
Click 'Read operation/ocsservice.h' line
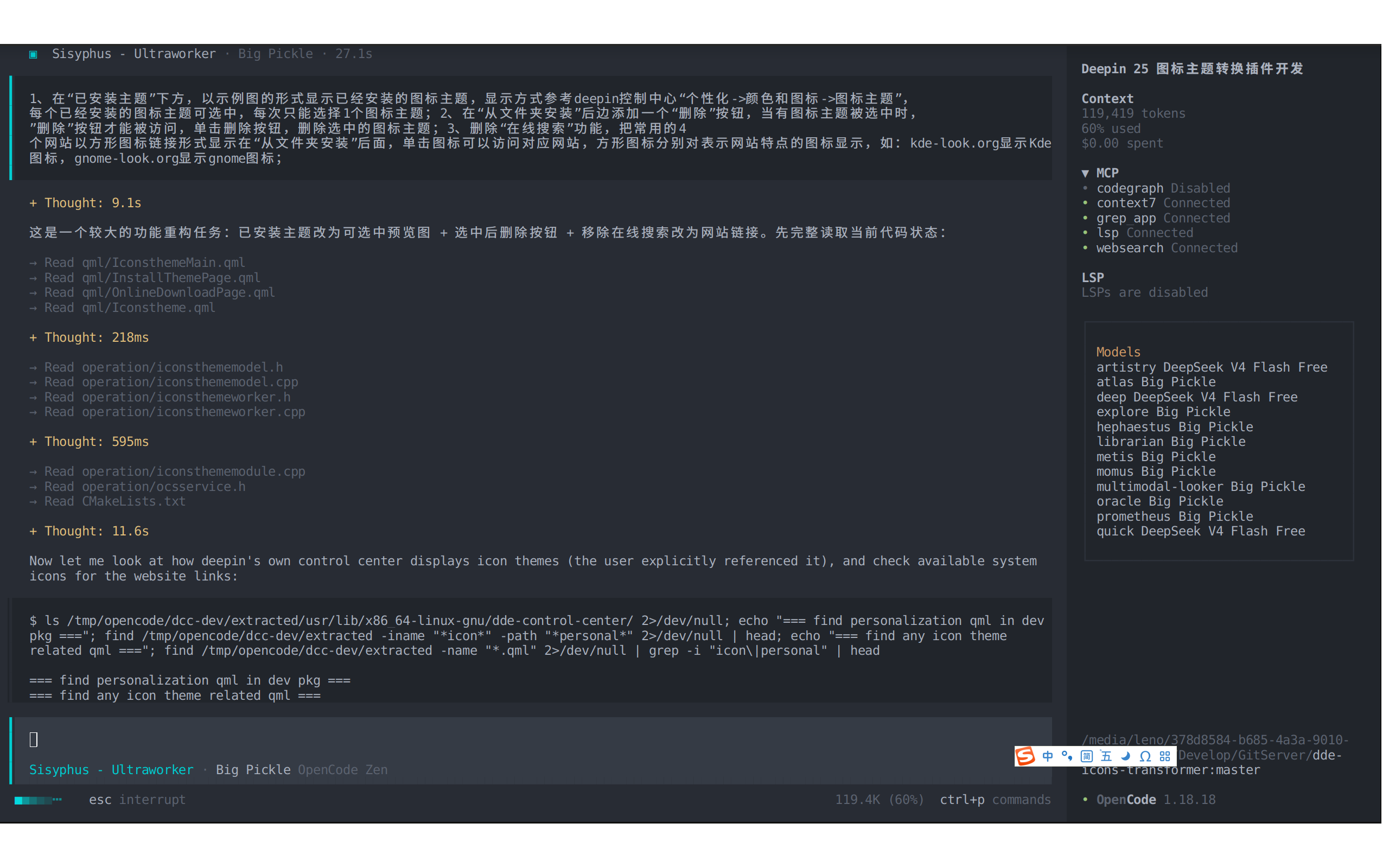click(137, 486)
